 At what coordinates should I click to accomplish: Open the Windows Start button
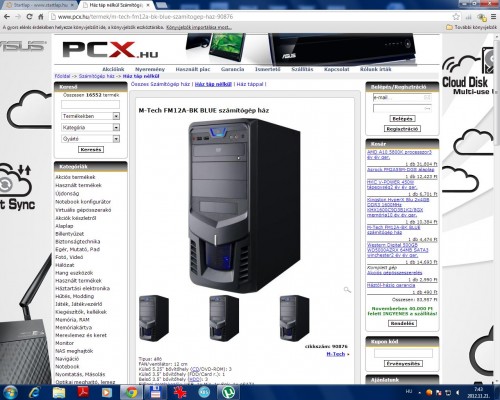[9, 392]
